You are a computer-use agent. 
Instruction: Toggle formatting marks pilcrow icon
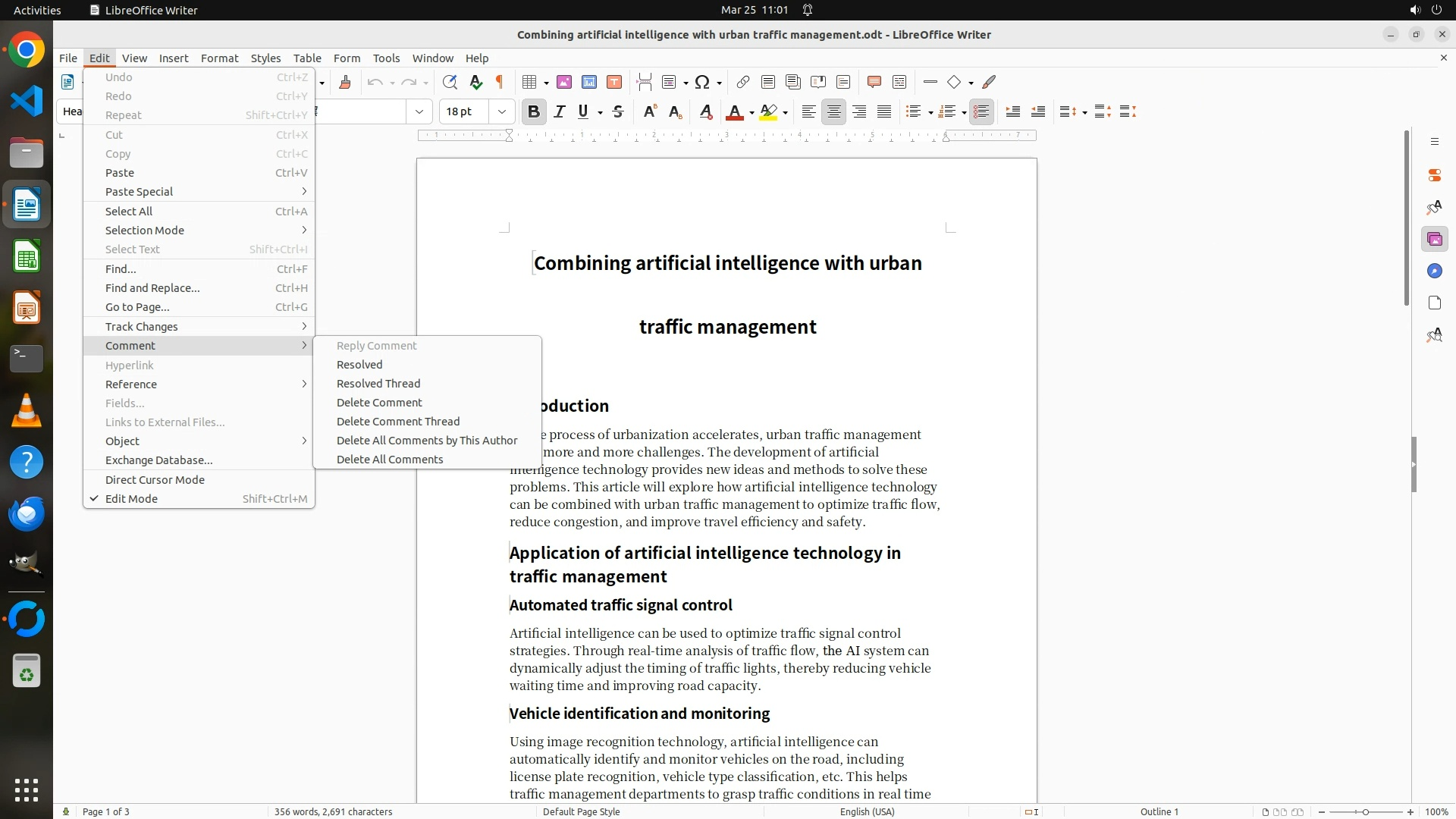coord(500,82)
